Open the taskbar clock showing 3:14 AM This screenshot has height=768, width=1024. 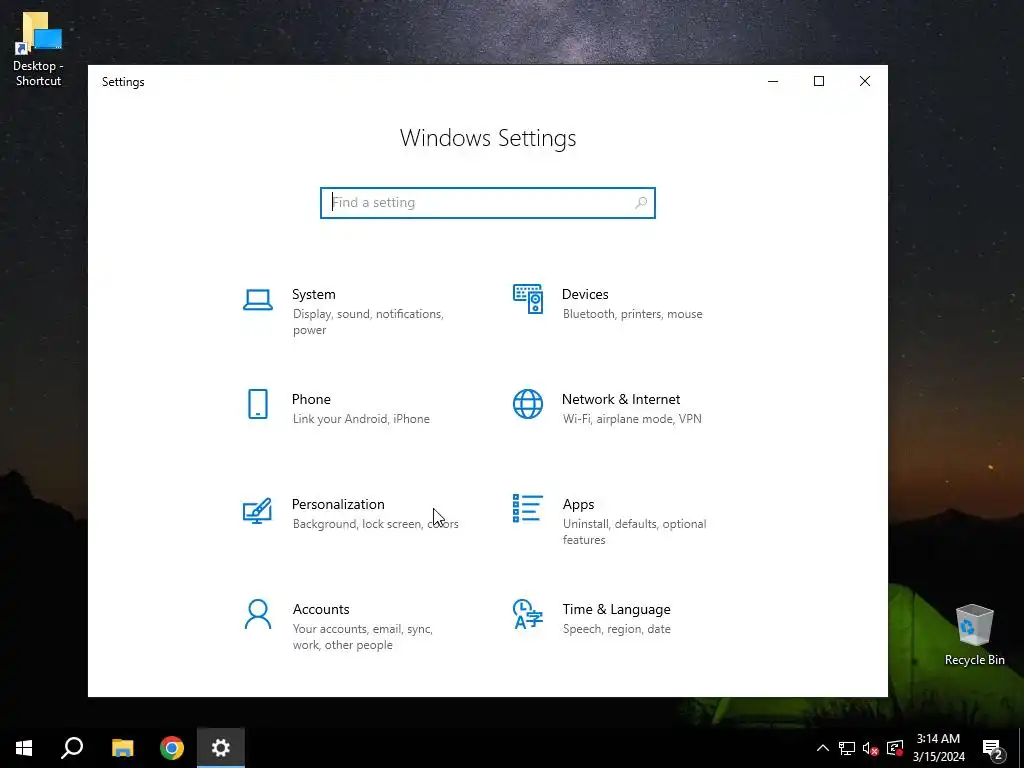pos(938,748)
